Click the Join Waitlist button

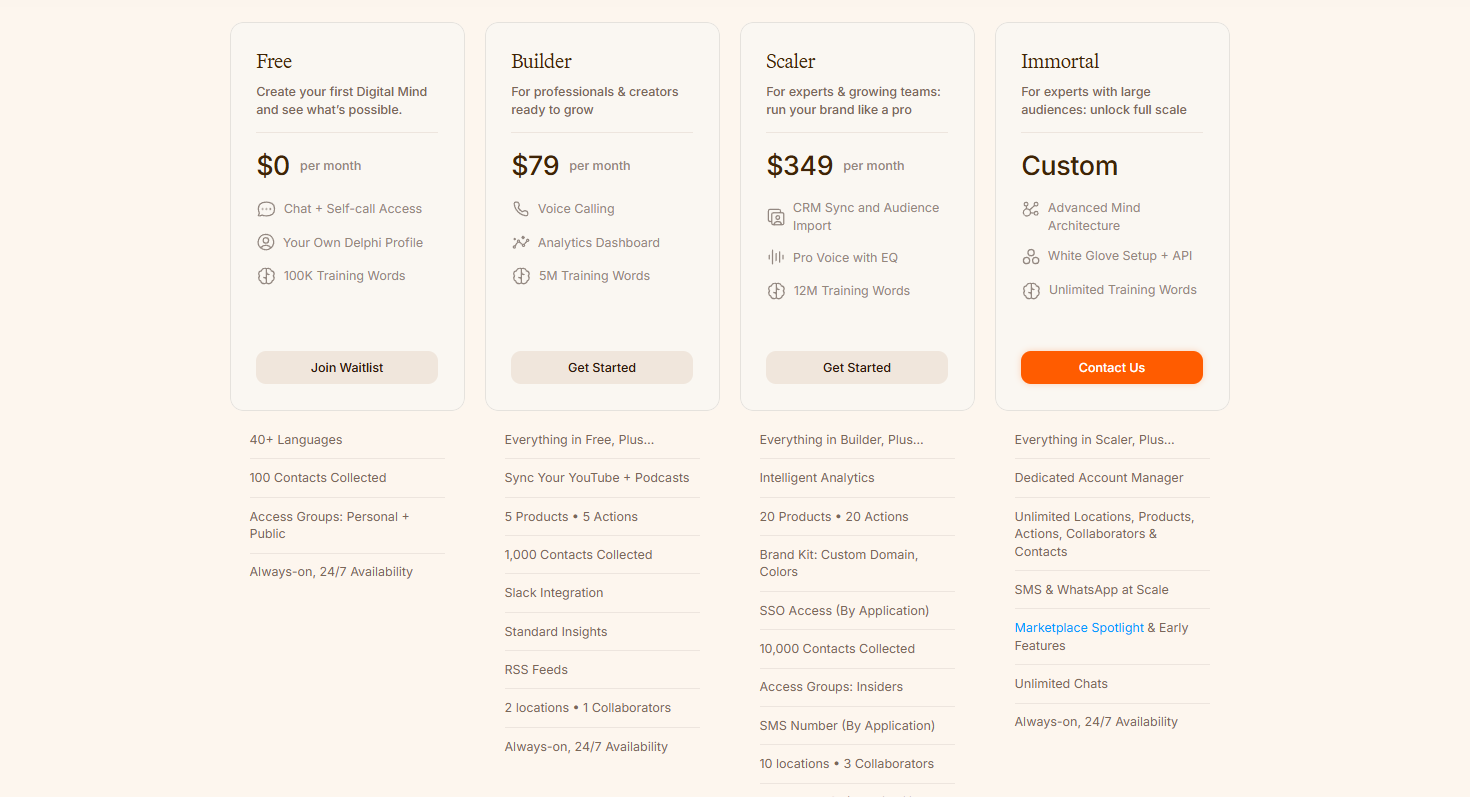[x=347, y=367]
